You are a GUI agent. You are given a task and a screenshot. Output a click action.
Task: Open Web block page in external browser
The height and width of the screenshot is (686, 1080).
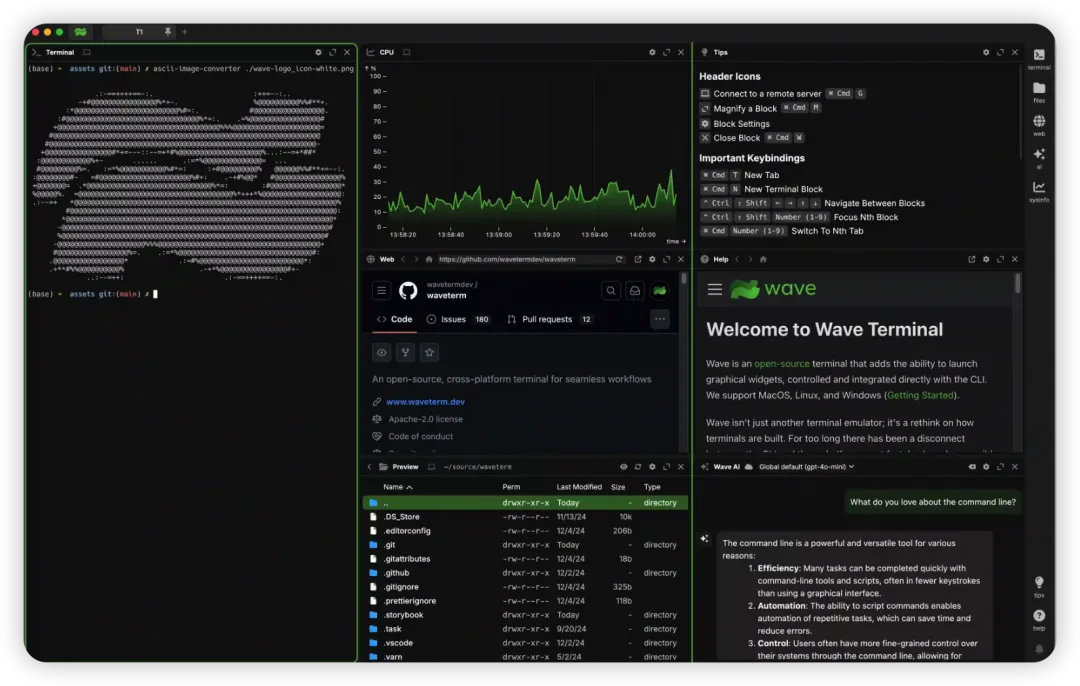[638, 260]
